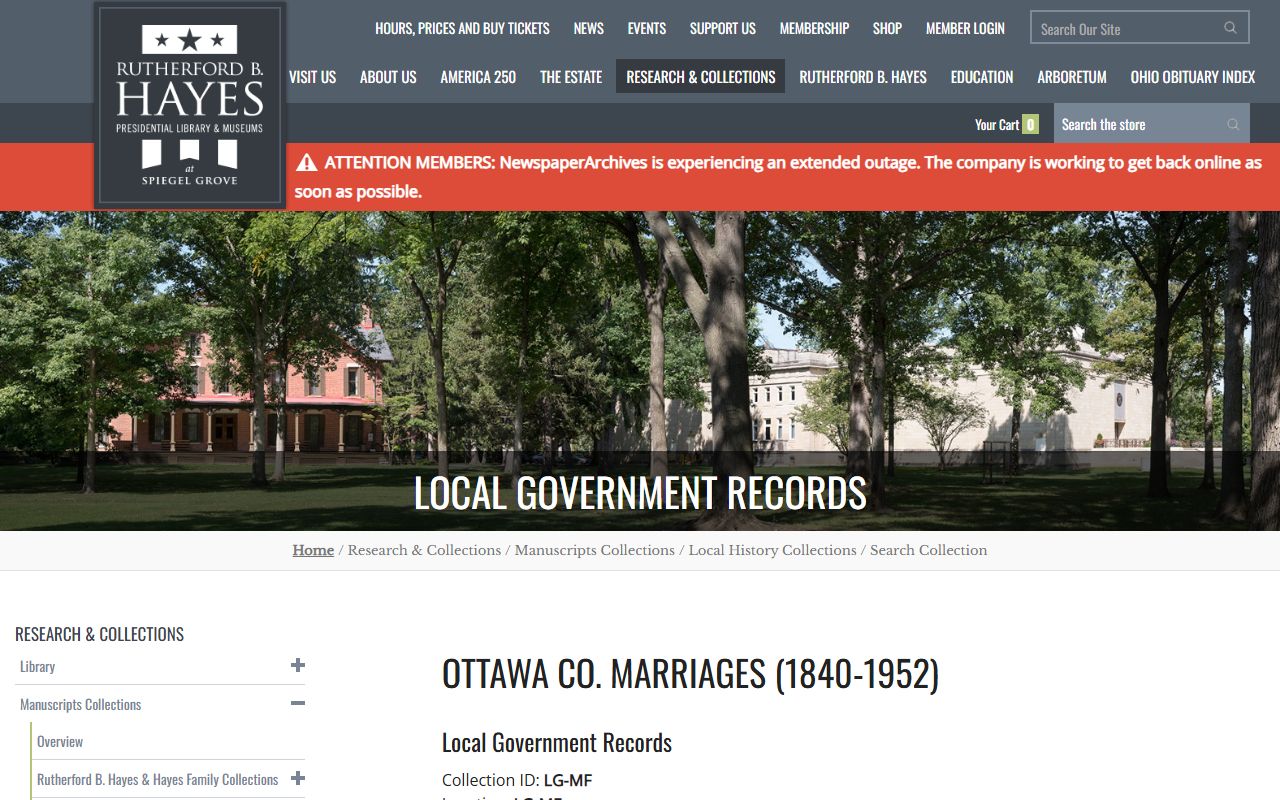Open Hours, Prices and Buy Tickets
Image resolution: width=1280 pixels, height=800 pixels.
point(462,28)
